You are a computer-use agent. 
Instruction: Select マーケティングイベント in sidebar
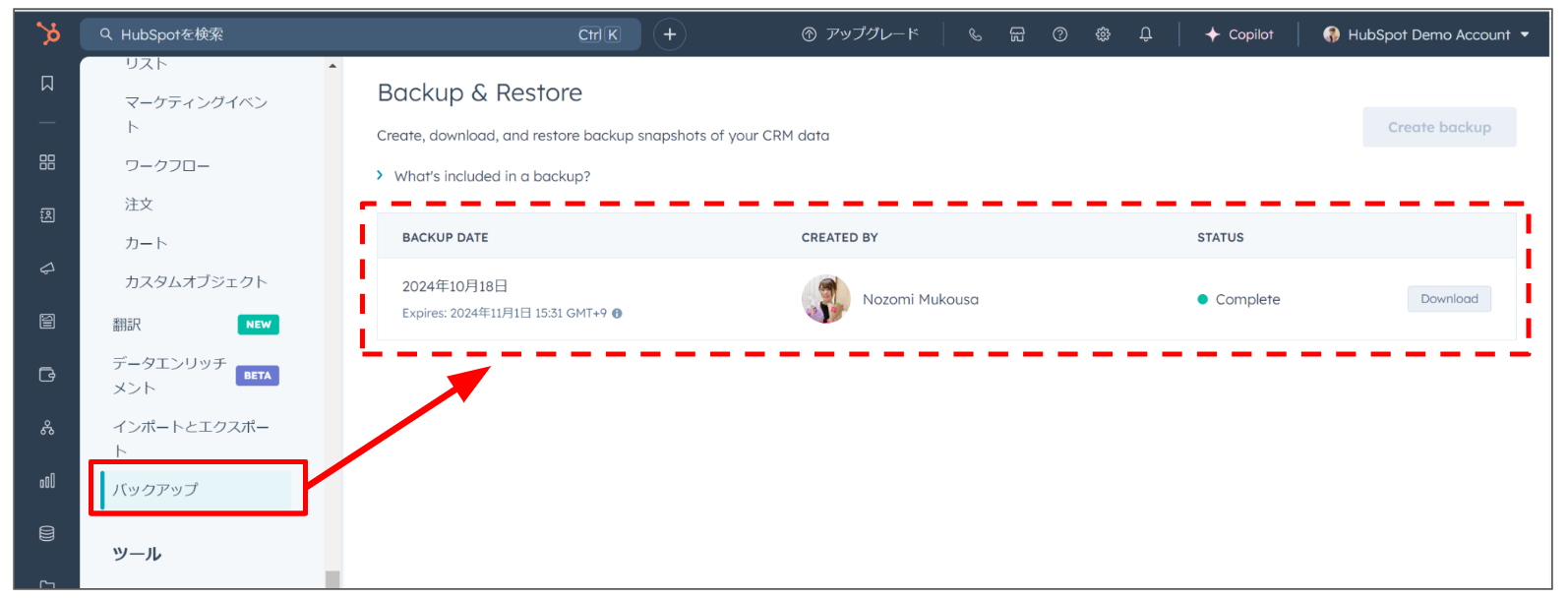pyautogui.click(x=196, y=114)
